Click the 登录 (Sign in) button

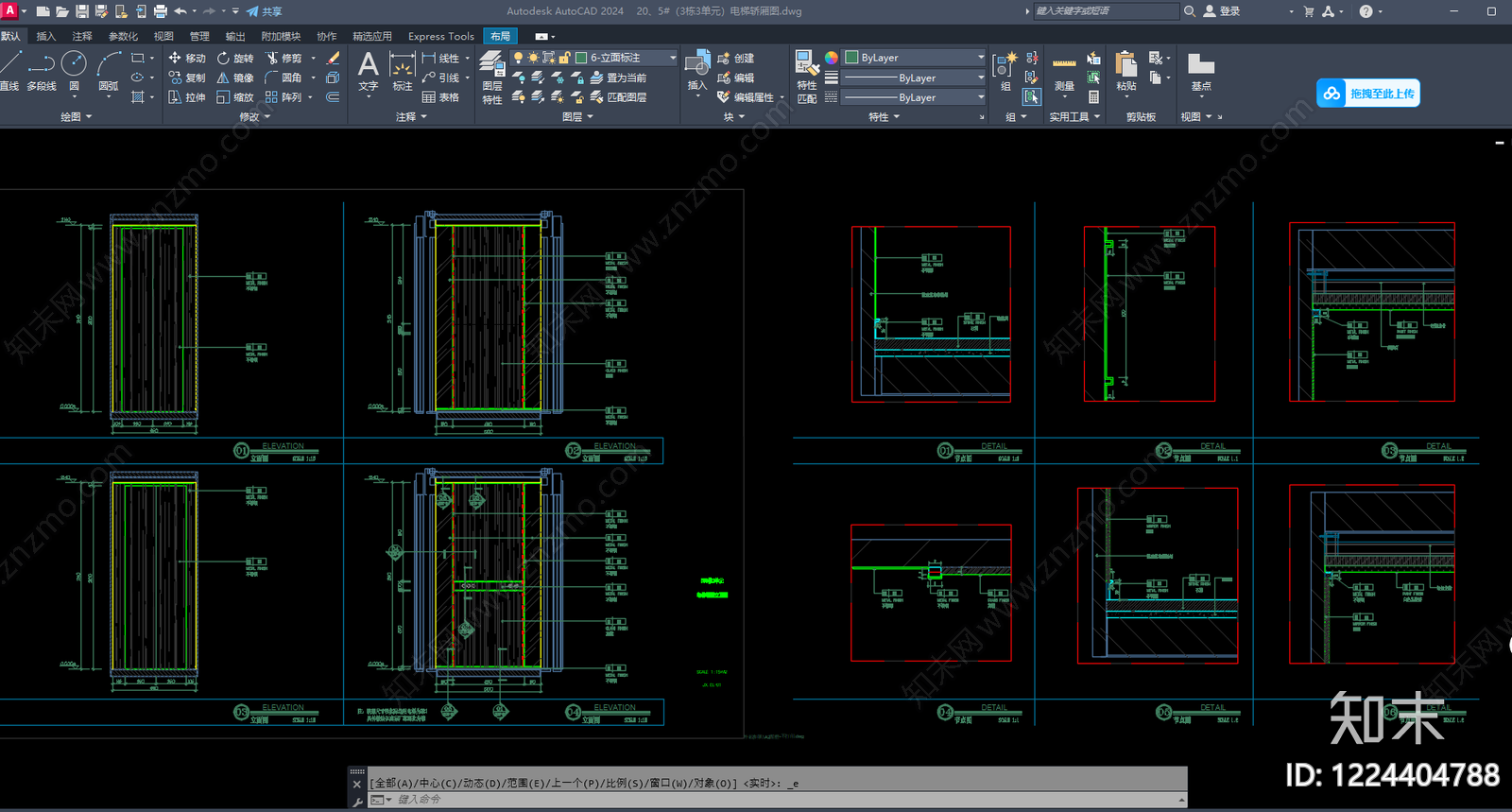tap(1222, 11)
